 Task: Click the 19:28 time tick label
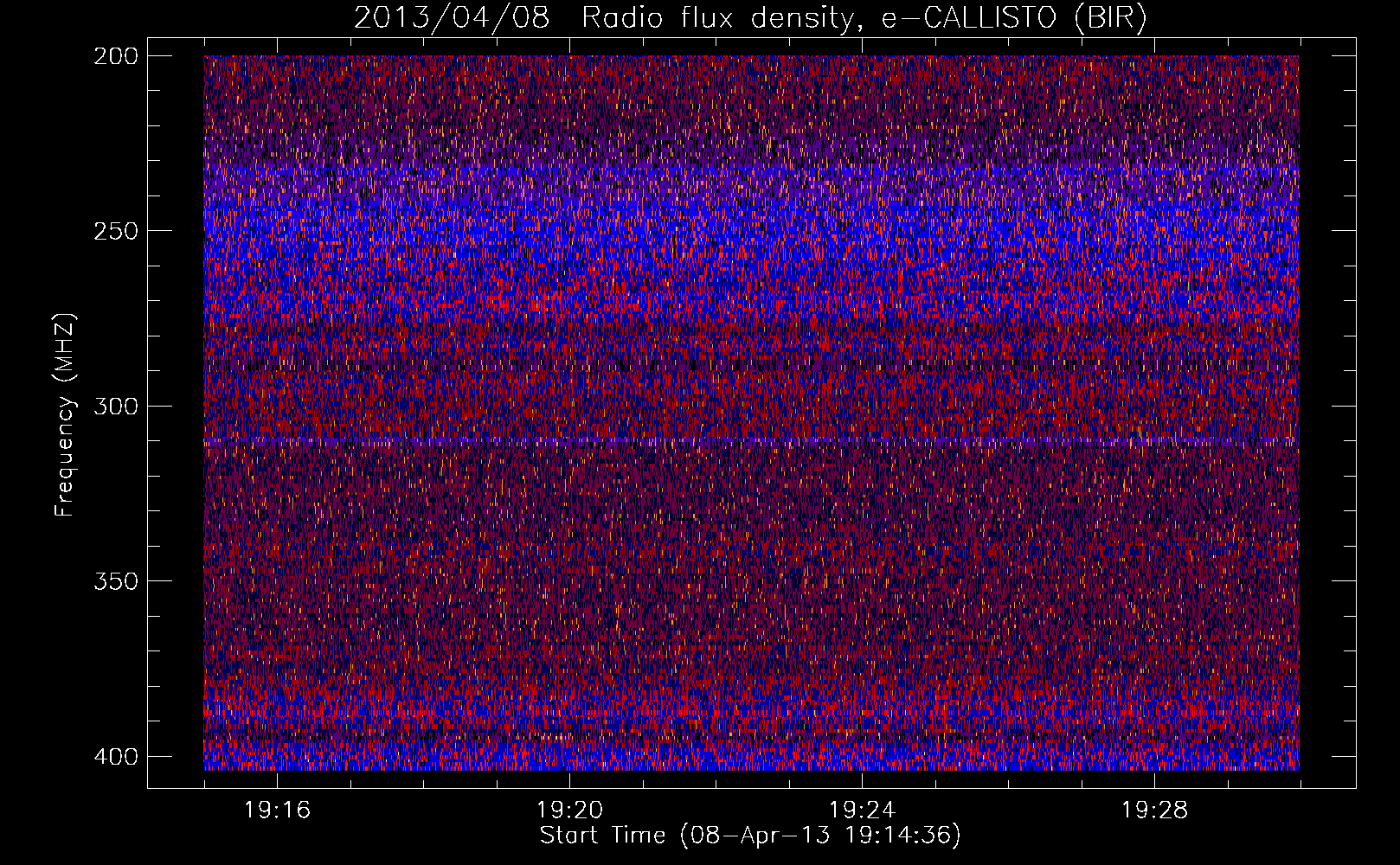[x=1154, y=811]
